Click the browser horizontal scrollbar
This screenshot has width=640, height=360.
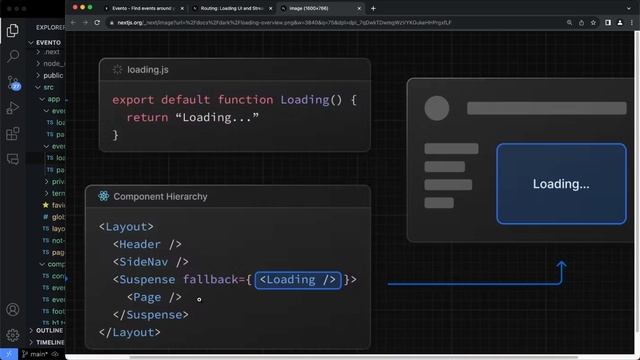click(x=353, y=357)
